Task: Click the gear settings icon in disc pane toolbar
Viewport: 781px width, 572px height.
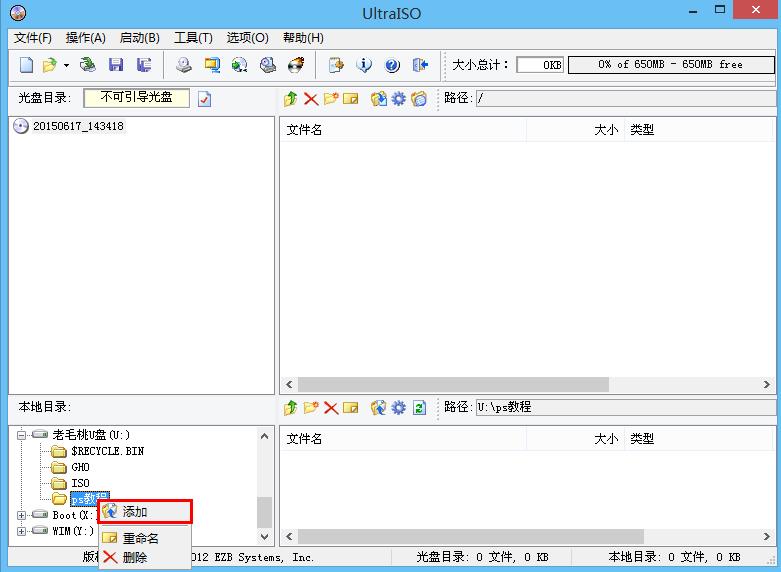Action: 399,99
